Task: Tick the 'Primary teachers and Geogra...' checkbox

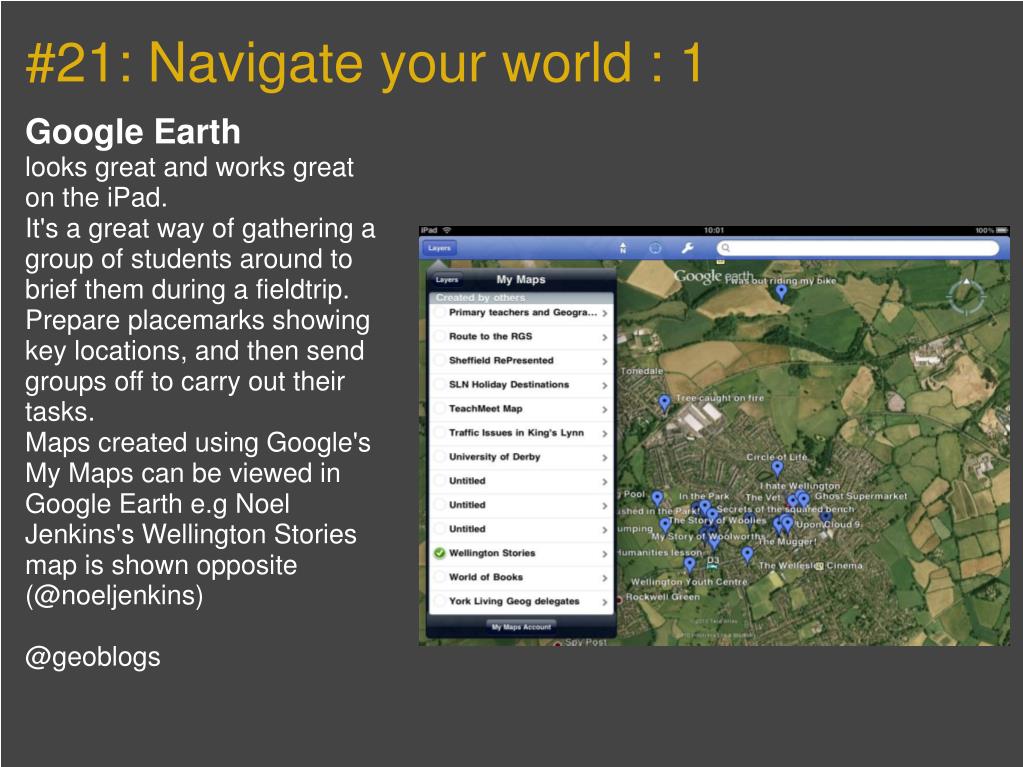Action: (440, 313)
